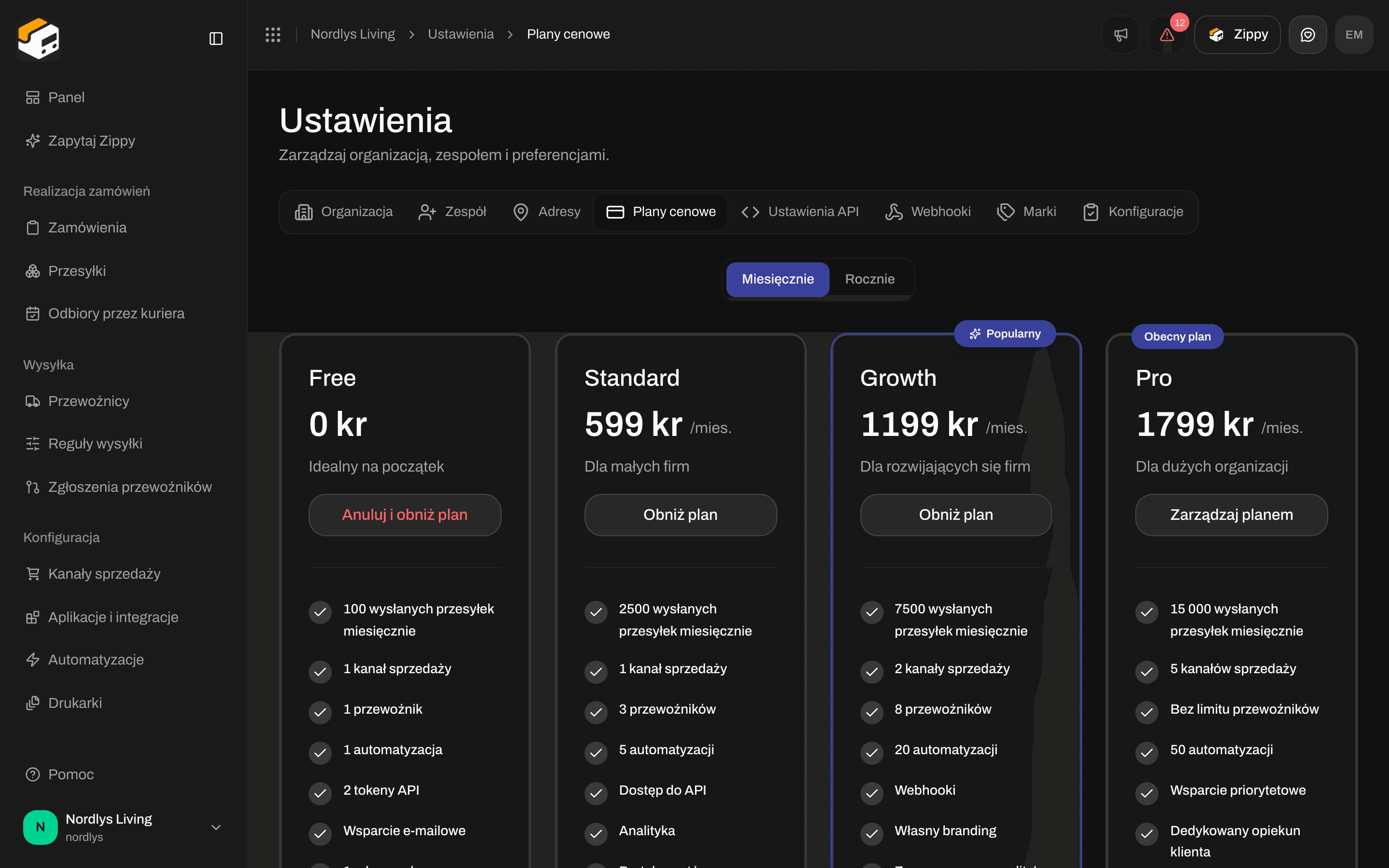The width and height of the screenshot is (1389, 868).
Task: Switch to the Zespół tab
Action: coord(452,212)
